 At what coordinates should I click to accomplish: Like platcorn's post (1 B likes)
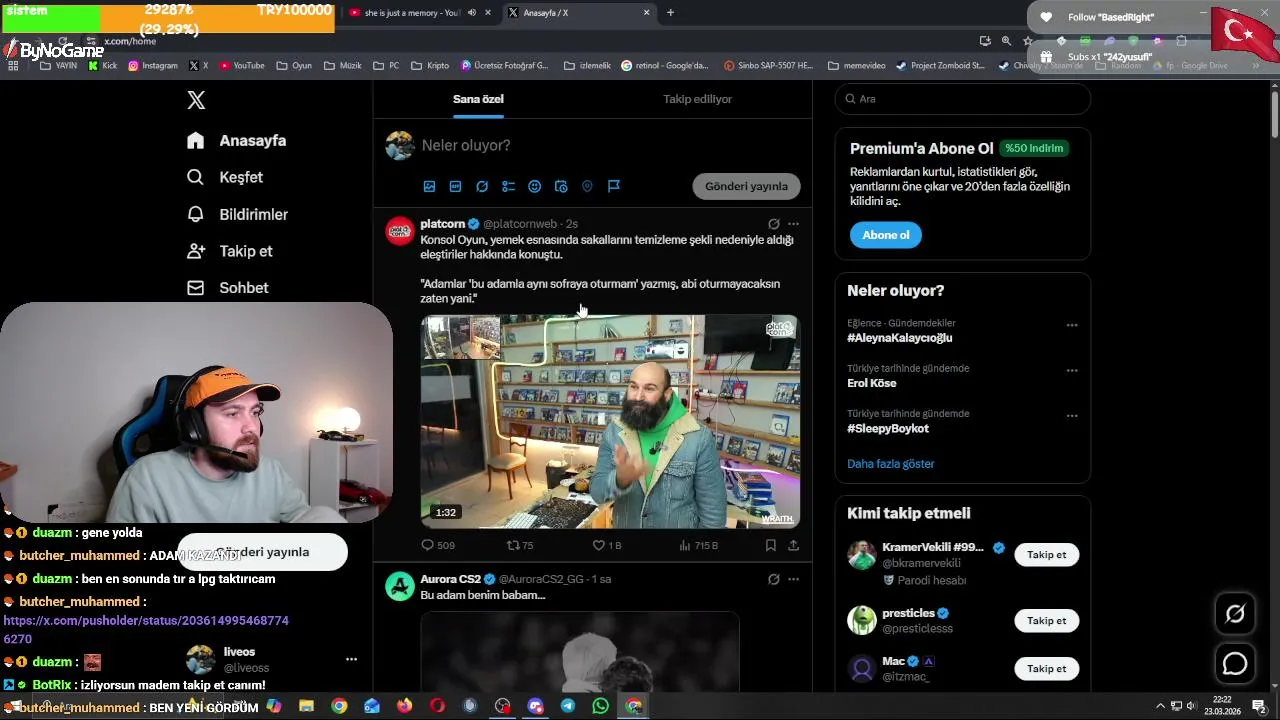[607, 545]
